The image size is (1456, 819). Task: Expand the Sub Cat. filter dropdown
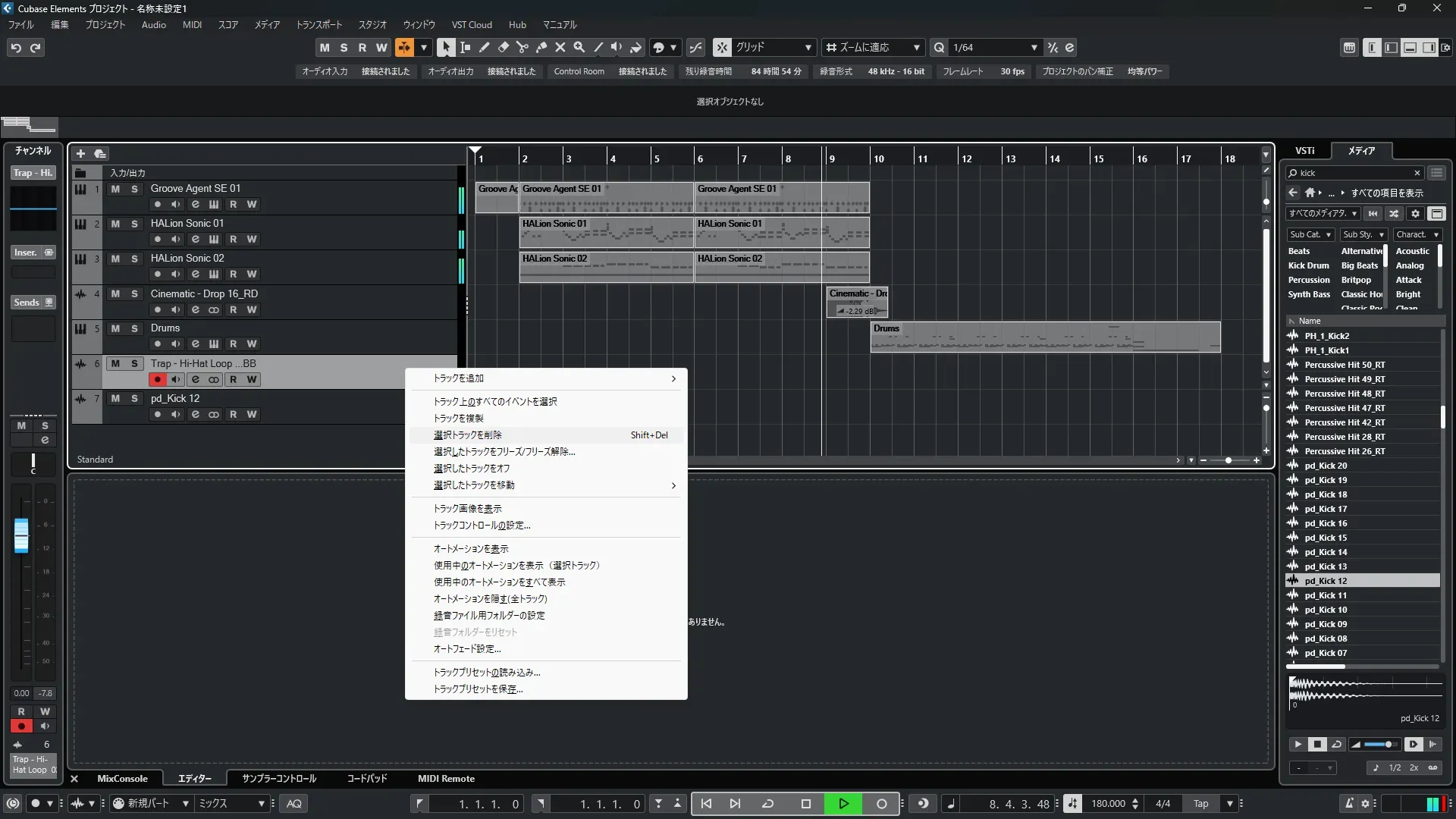coord(1310,234)
